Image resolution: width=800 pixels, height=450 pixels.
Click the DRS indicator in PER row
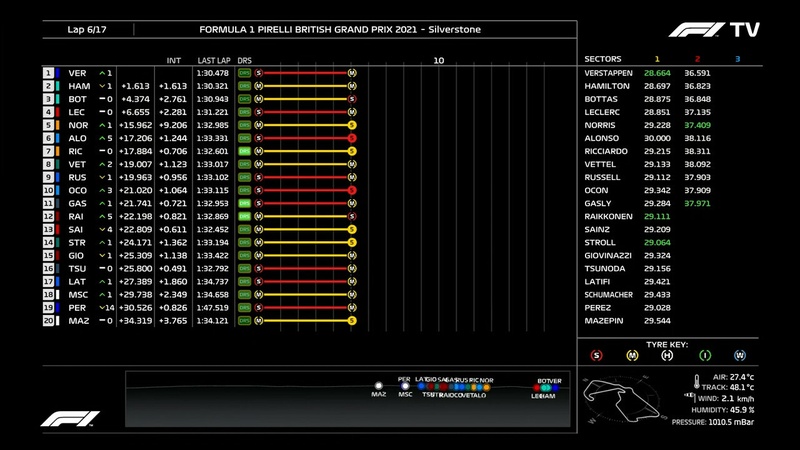244,308
